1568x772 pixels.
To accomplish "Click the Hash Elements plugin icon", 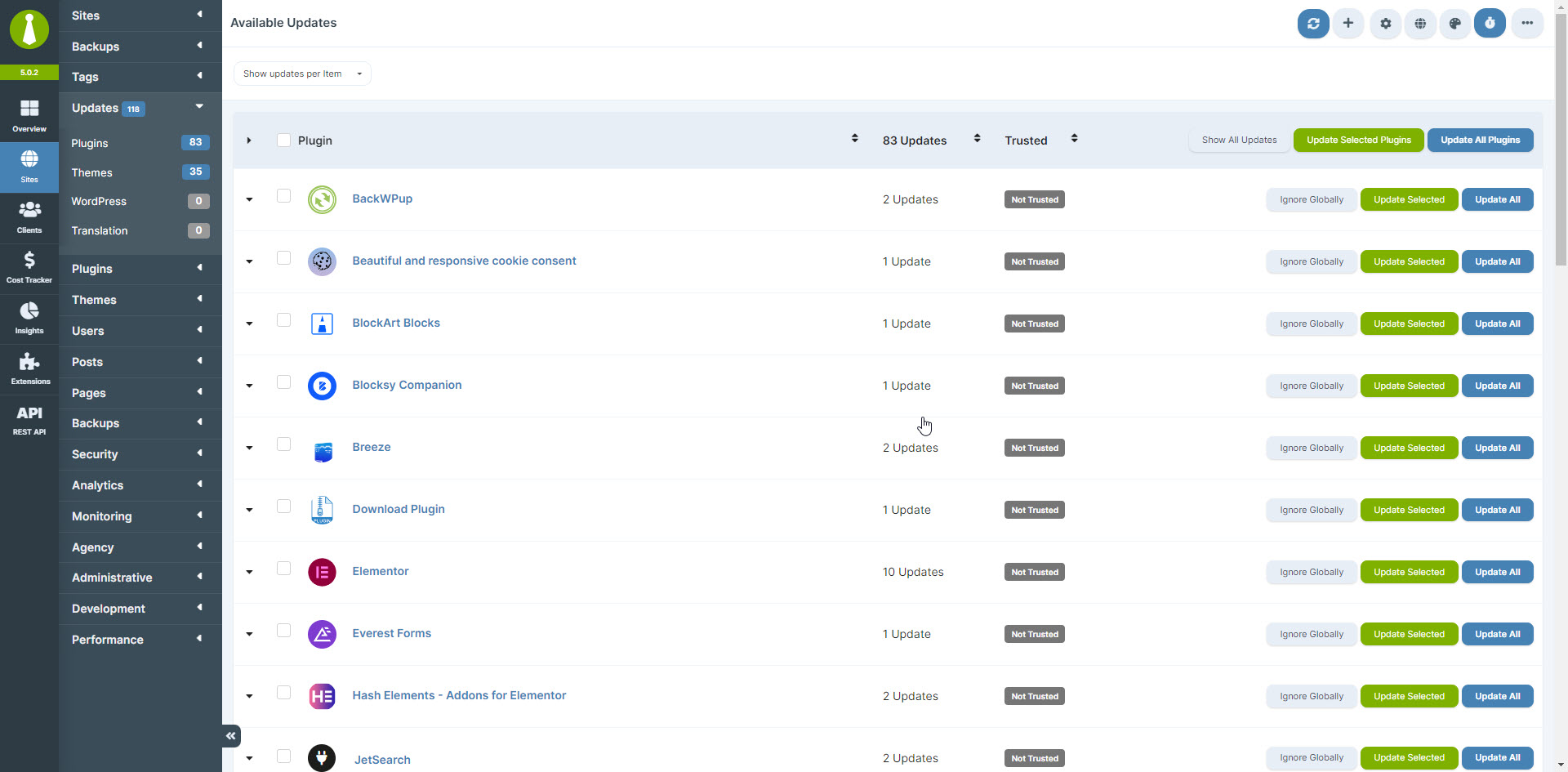I will pyautogui.click(x=322, y=696).
